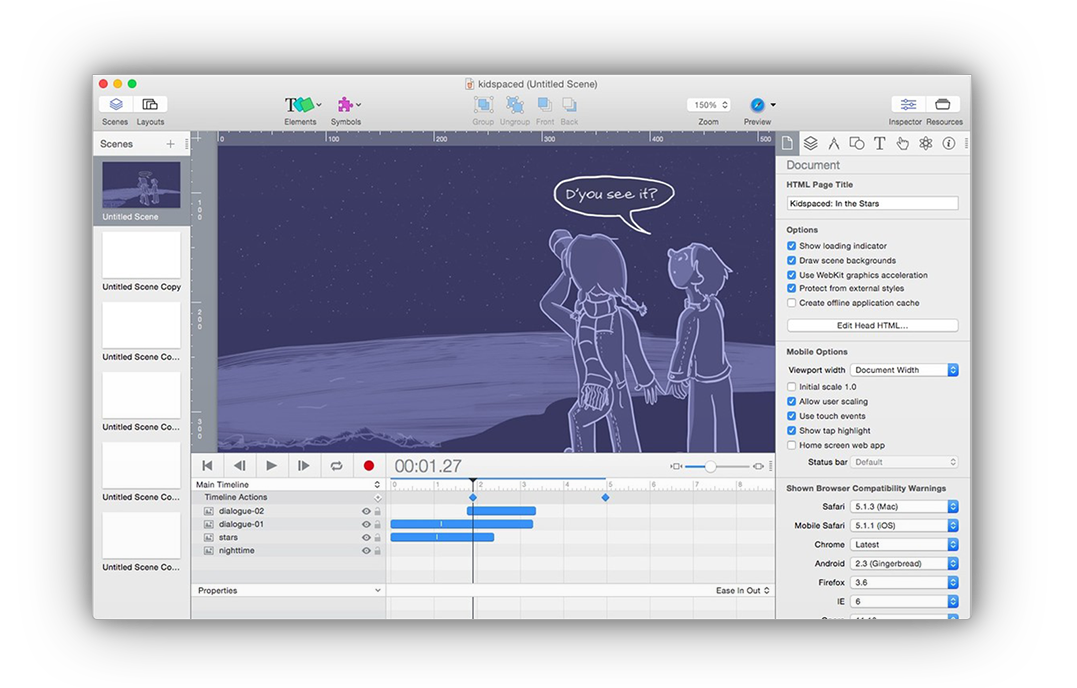
Task: Add a Timeline Actions keyframe diamond
Action: coord(377,498)
